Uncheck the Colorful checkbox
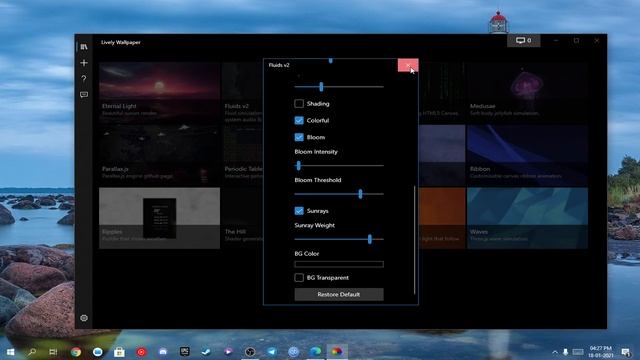This screenshot has width=640, height=360. pos(299,120)
